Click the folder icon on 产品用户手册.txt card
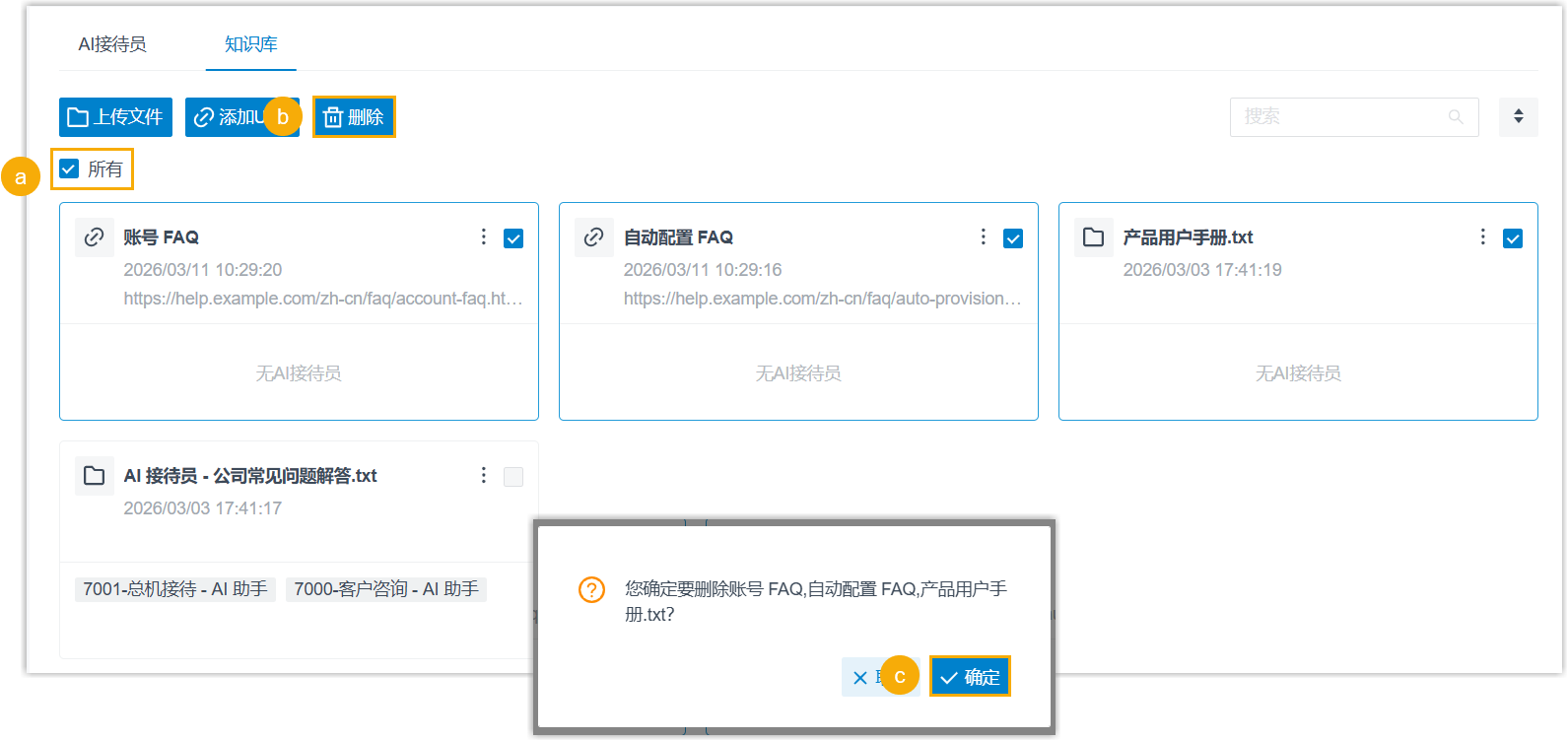 (1093, 237)
